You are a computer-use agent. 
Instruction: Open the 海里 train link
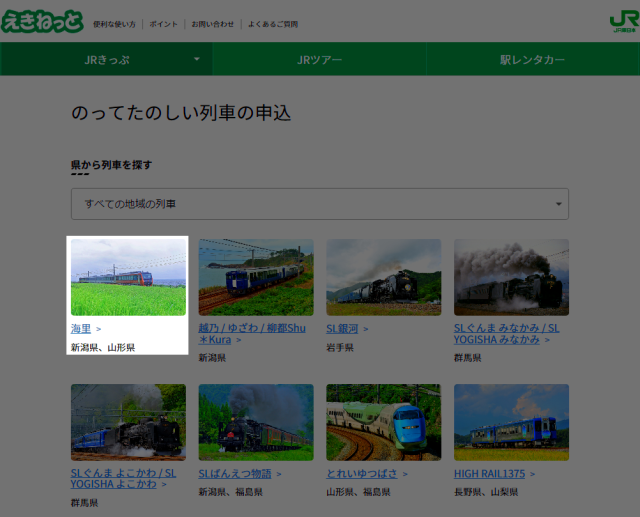point(81,328)
